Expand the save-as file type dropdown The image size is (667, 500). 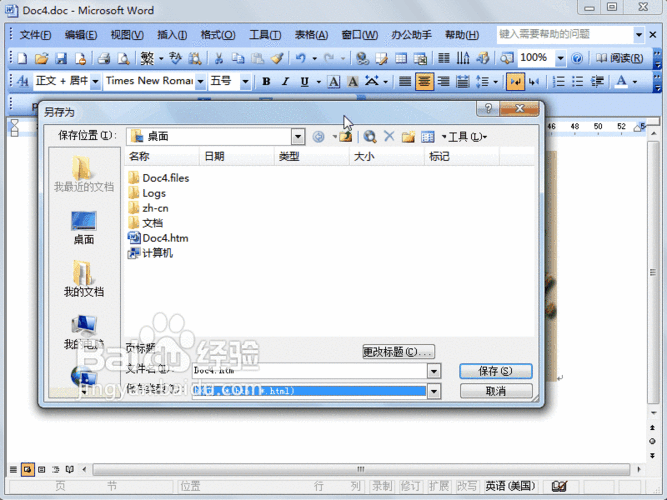coord(434,391)
